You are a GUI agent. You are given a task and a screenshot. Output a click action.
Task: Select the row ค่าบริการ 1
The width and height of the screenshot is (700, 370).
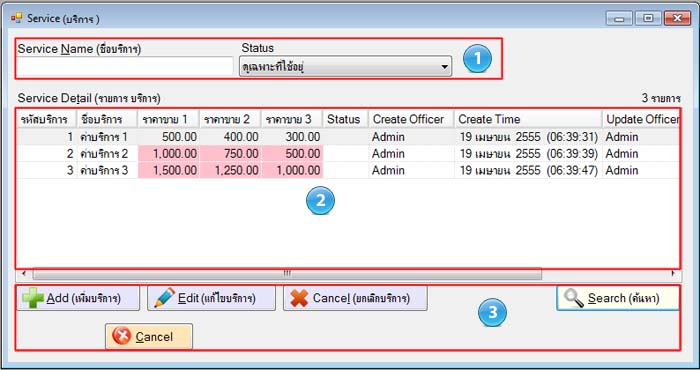pos(349,137)
